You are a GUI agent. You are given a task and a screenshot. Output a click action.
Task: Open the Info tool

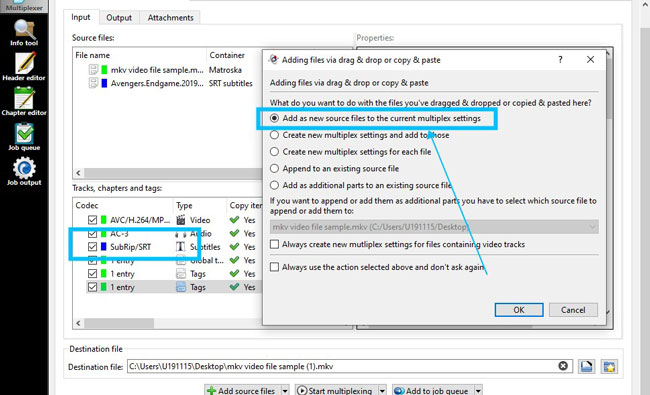click(24, 33)
